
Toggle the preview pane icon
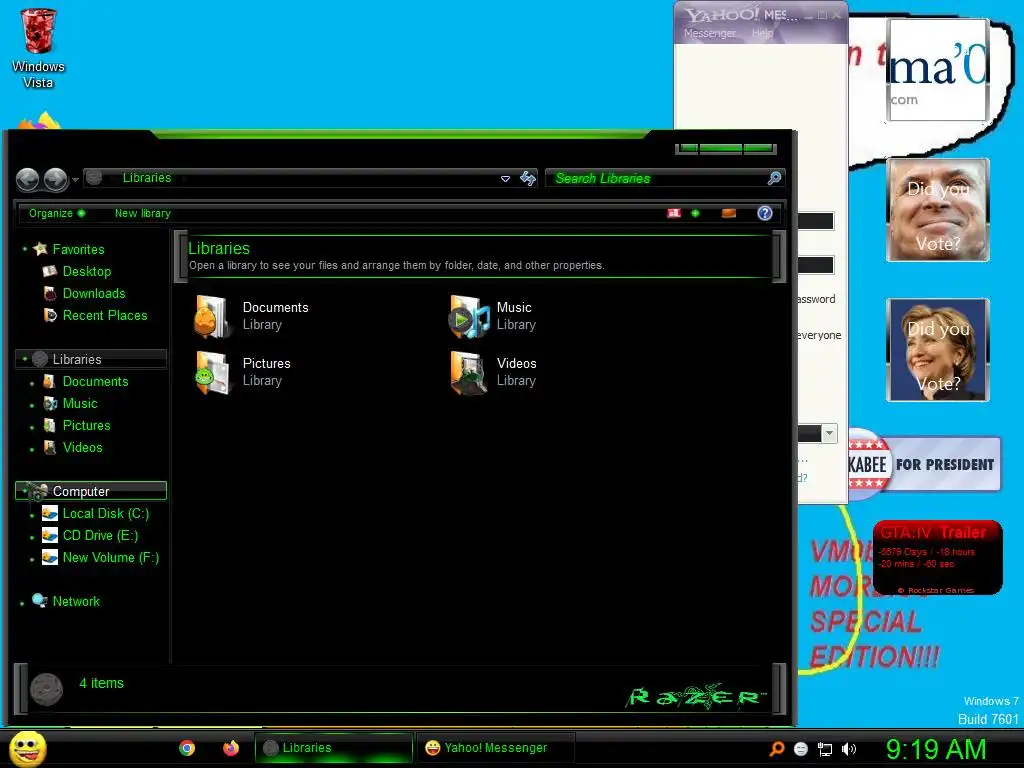click(x=729, y=213)
